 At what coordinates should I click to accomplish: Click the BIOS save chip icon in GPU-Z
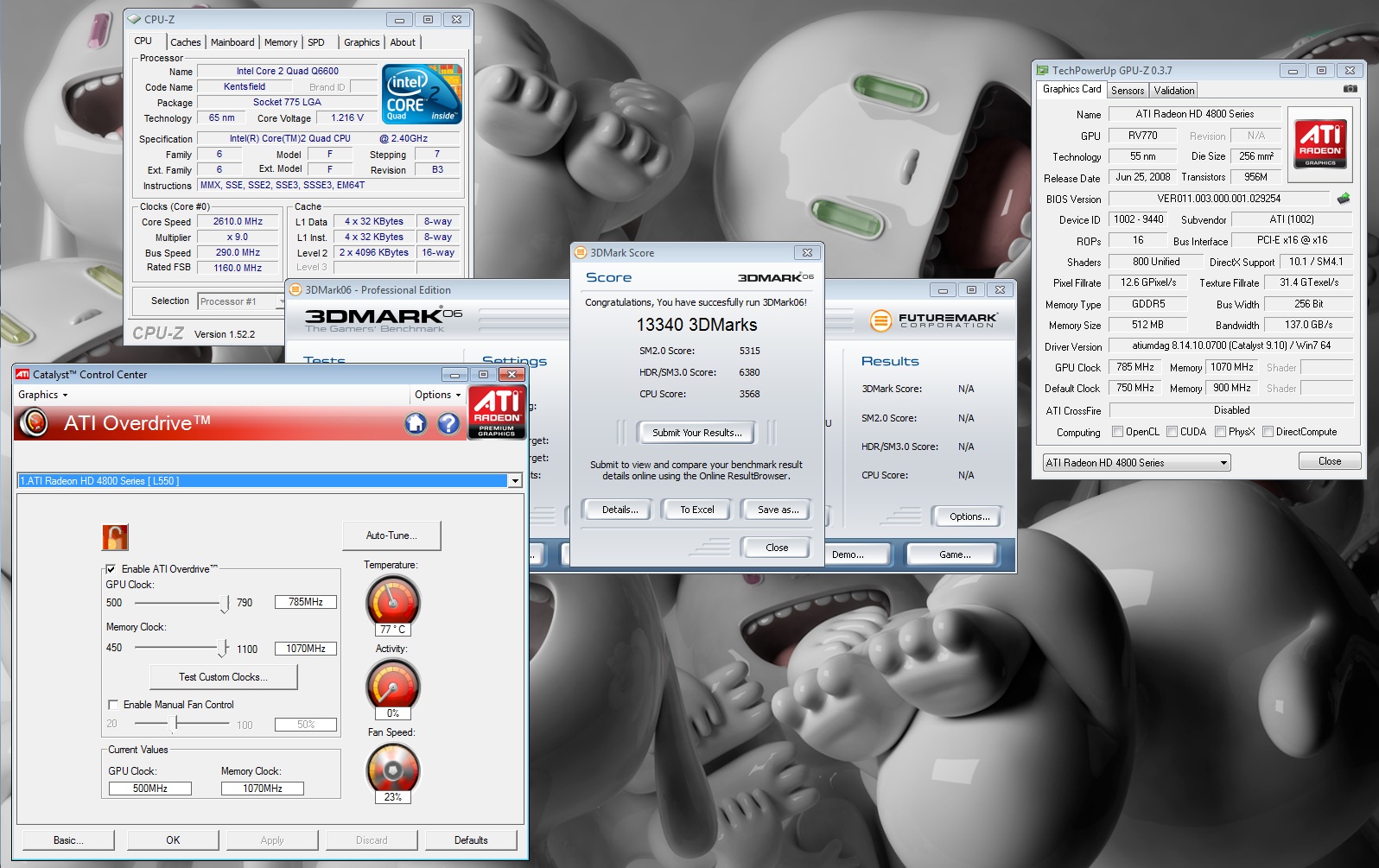pos(1343,199)
